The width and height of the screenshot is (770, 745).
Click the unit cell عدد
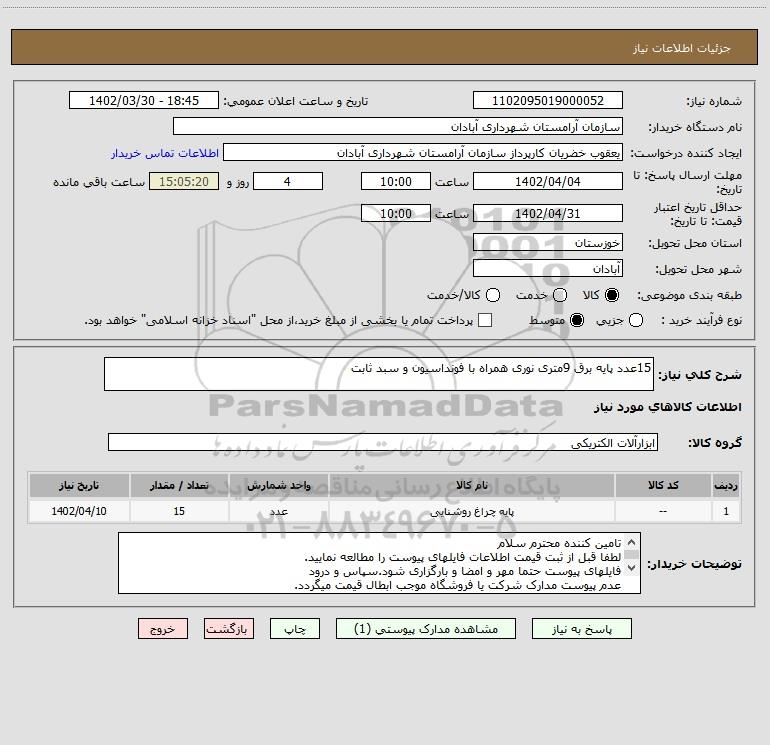[278, 511]
